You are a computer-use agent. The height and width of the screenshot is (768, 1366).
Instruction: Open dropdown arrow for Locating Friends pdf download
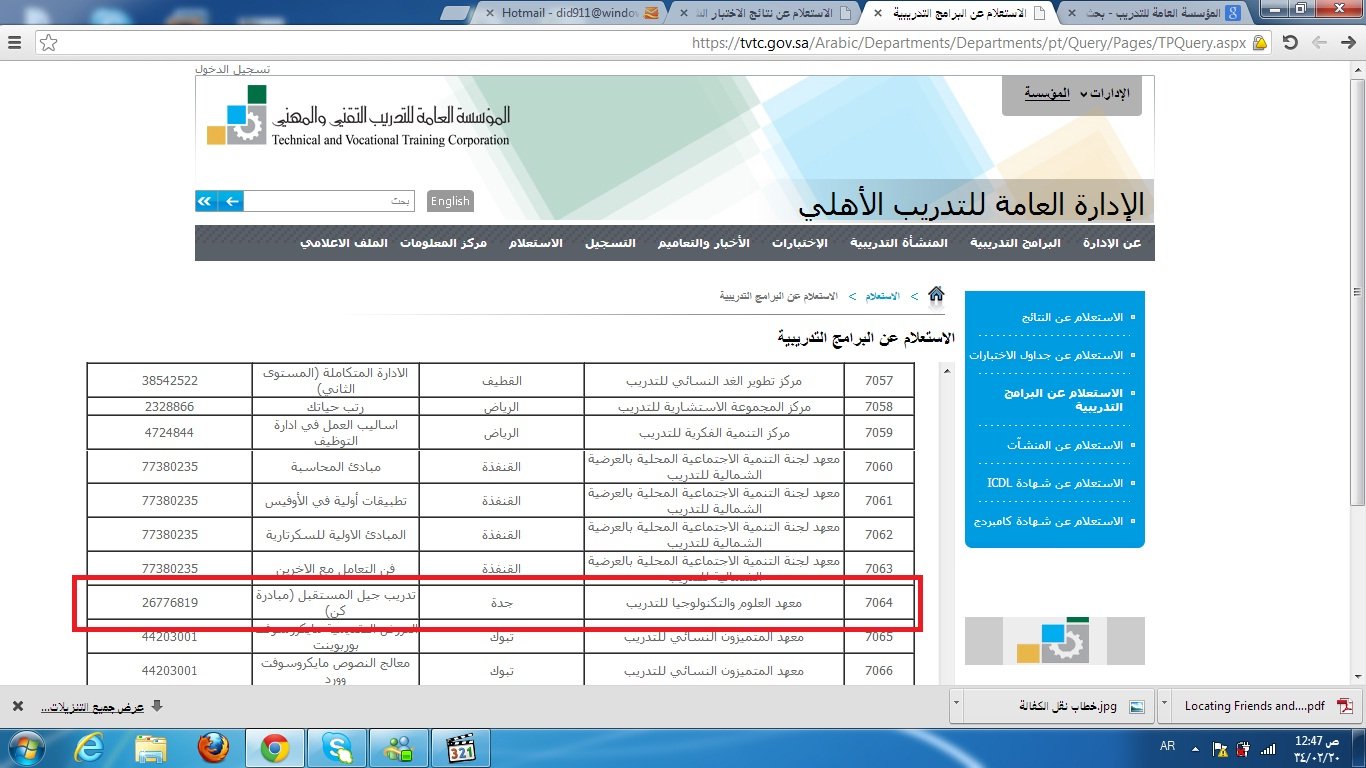point(1164,706)
